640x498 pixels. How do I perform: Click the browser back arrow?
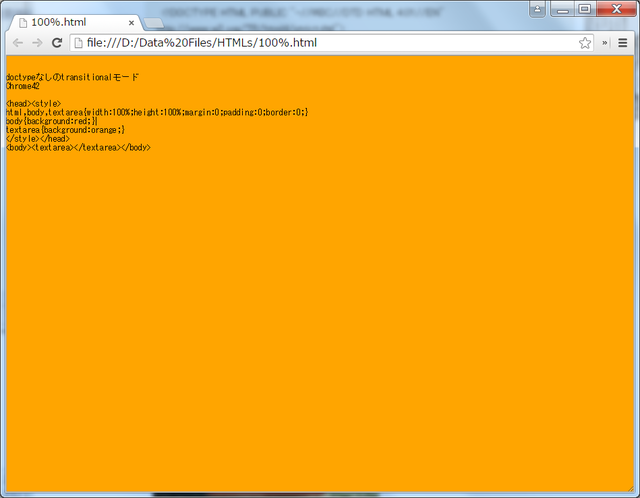[18, 43]
